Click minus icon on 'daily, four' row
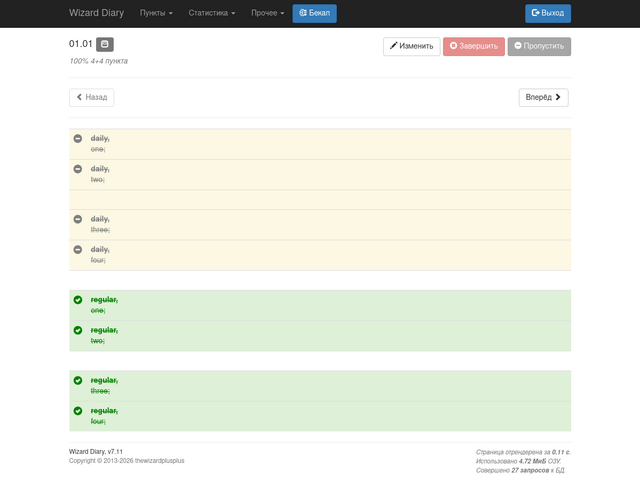 (78, 249)
